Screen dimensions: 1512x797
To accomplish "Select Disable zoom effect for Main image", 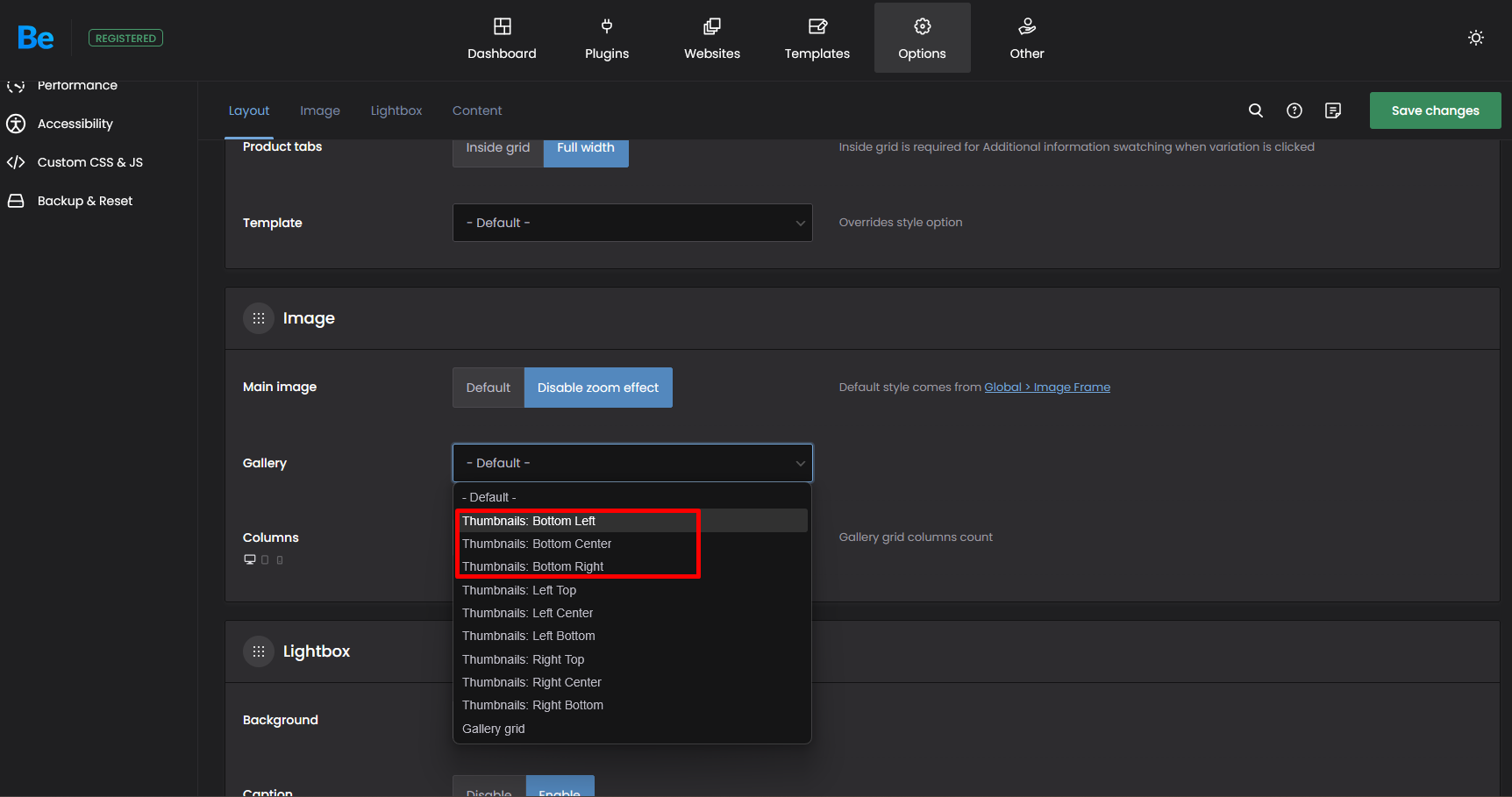I will [x=598, y=388].
